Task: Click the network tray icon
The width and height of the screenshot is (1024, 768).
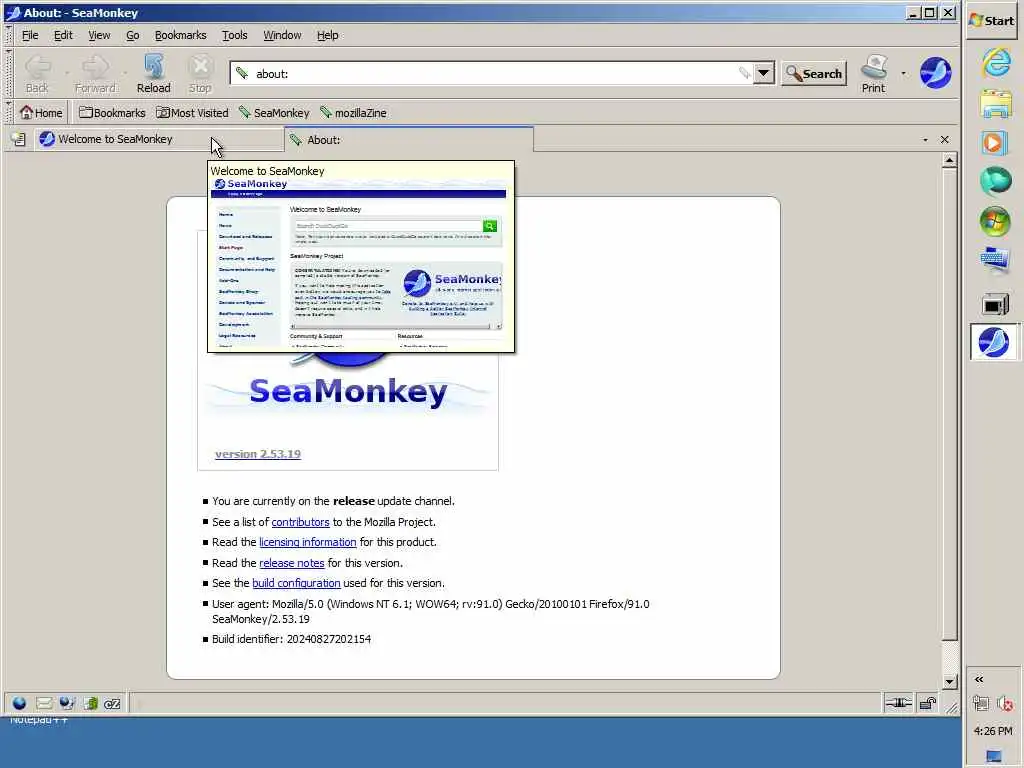Action: [x=980, y=703]
